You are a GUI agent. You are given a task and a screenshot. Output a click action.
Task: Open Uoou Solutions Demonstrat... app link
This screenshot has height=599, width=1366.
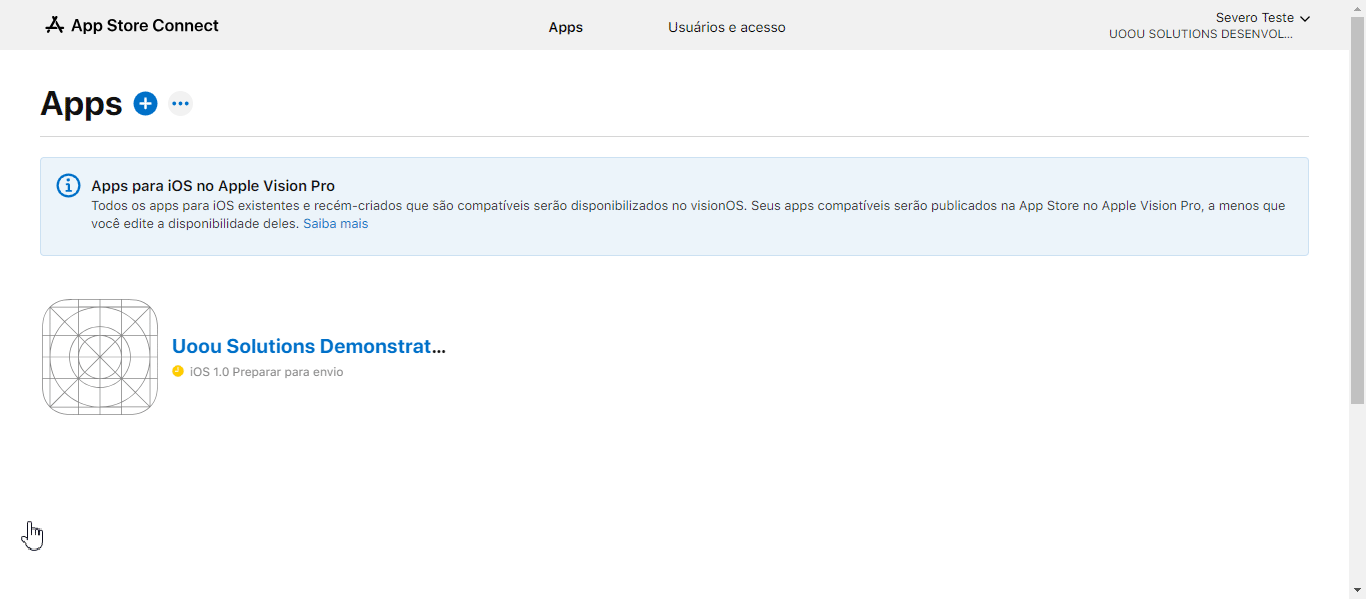point(309,346)
